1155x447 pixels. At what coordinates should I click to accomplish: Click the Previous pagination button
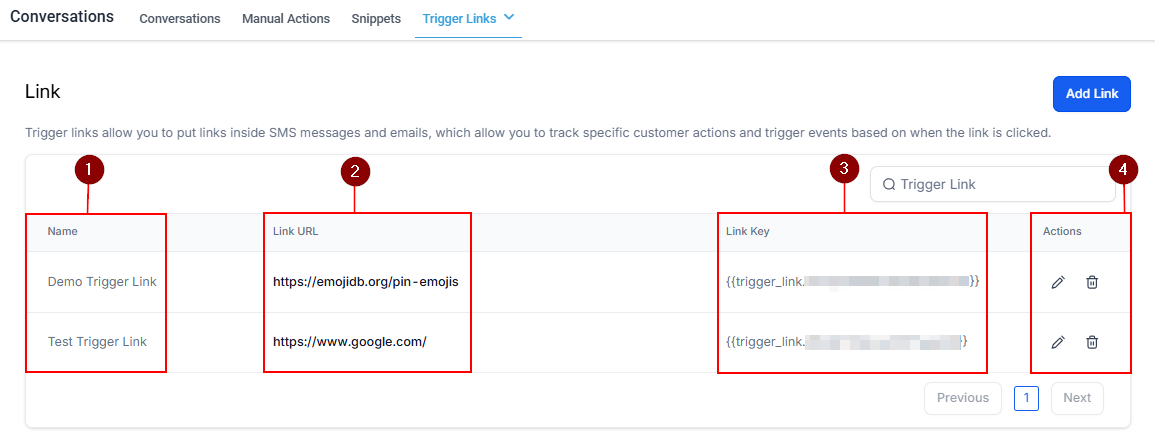click(962, 398)
